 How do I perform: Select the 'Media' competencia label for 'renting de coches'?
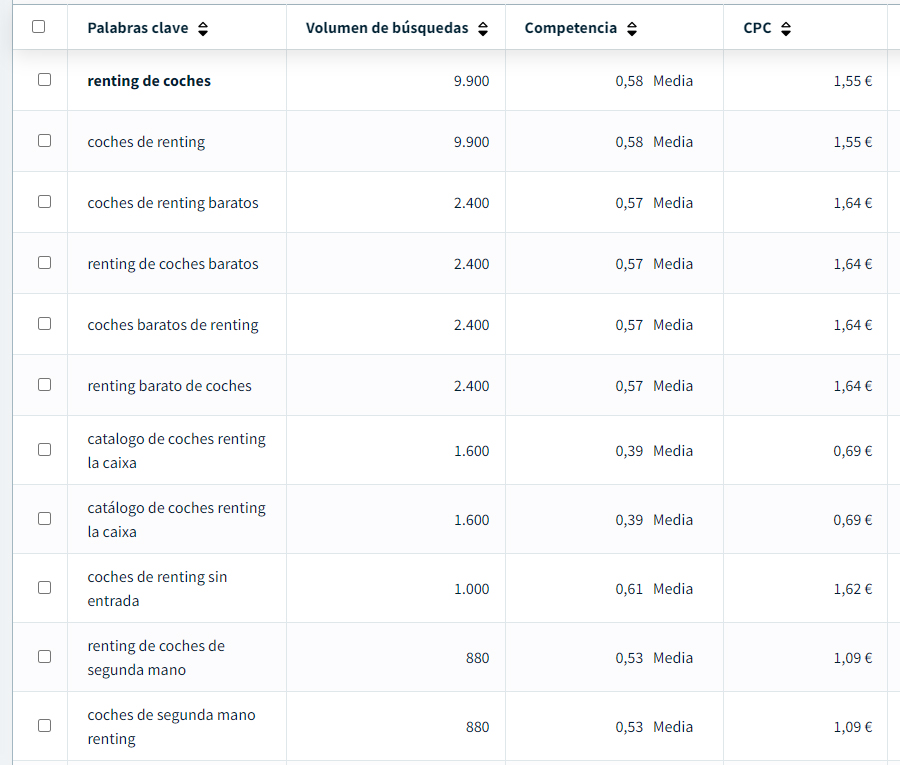click(672, 80)
